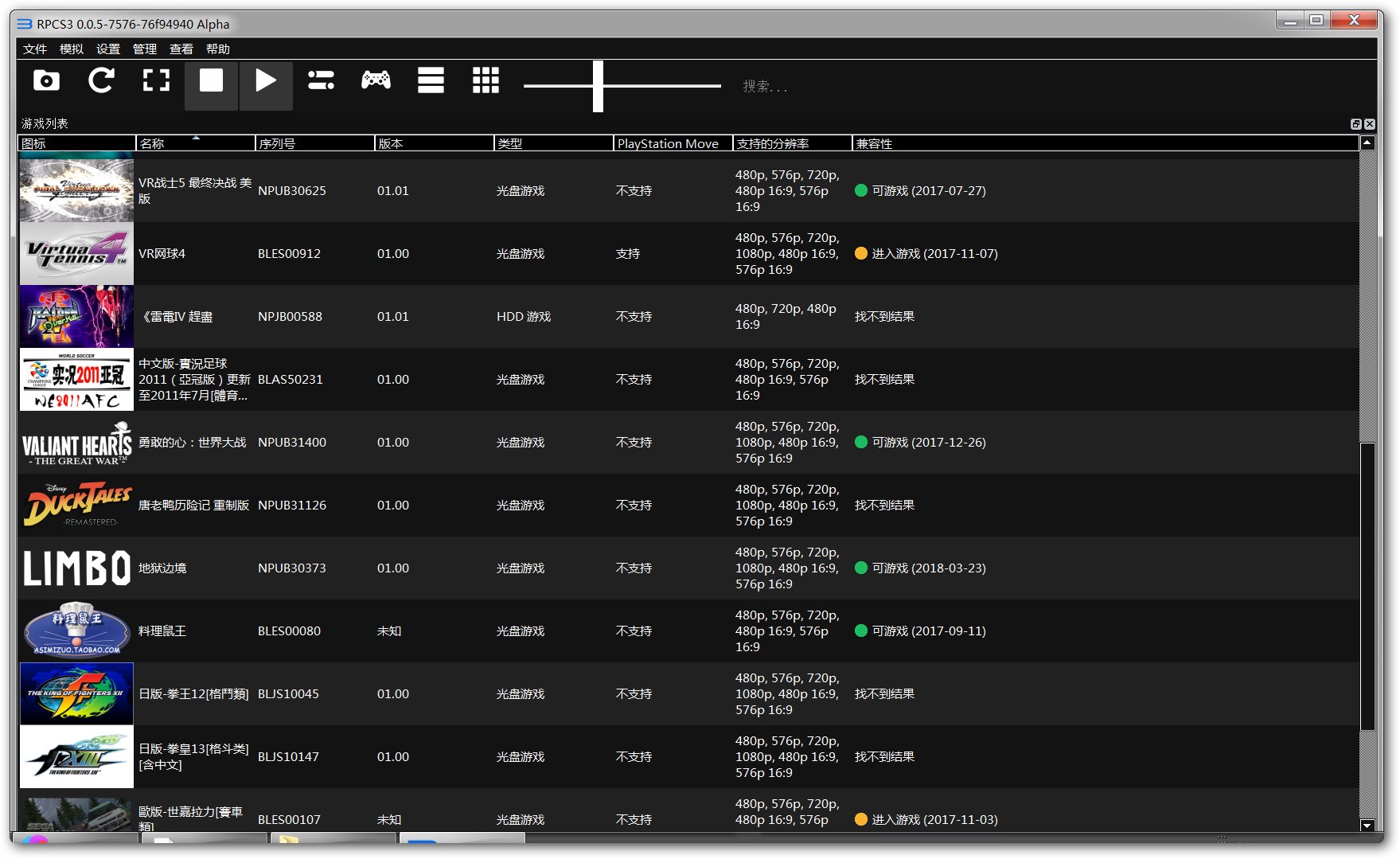Select Valiant Hearts game thumbnail
The height and width of the screenshot is (859, 1400).
pyautogui.click(x=76, y=442)
